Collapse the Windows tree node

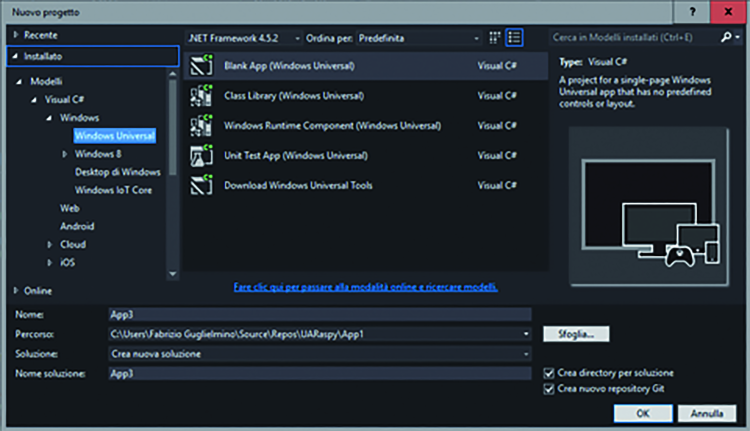point(49,118)
